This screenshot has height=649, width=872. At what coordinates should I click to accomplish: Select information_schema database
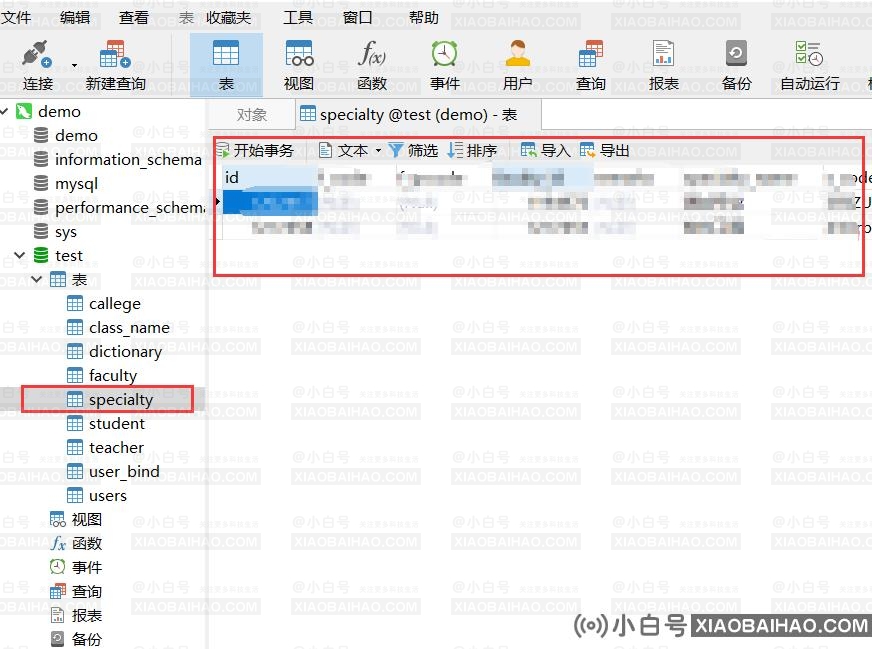[128, 160]
